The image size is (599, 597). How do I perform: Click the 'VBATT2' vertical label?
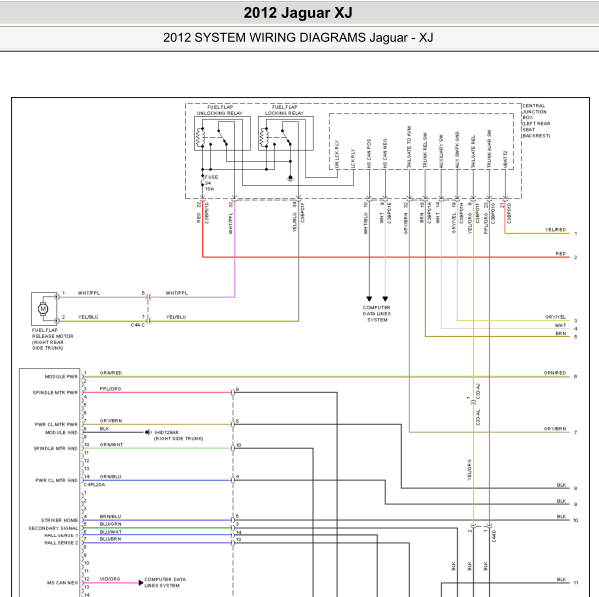(505, 159)
